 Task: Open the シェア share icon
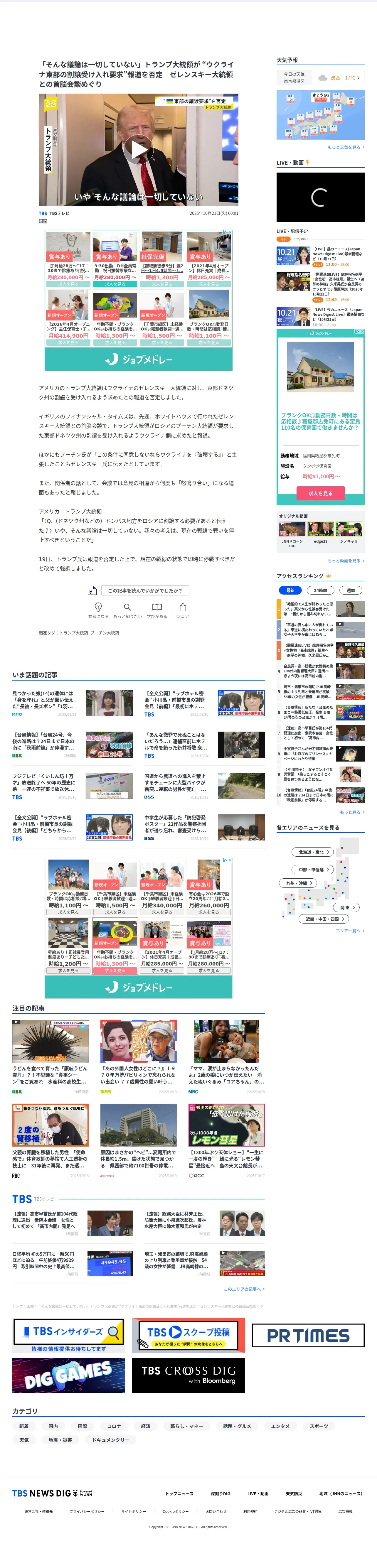click(183, 607)
